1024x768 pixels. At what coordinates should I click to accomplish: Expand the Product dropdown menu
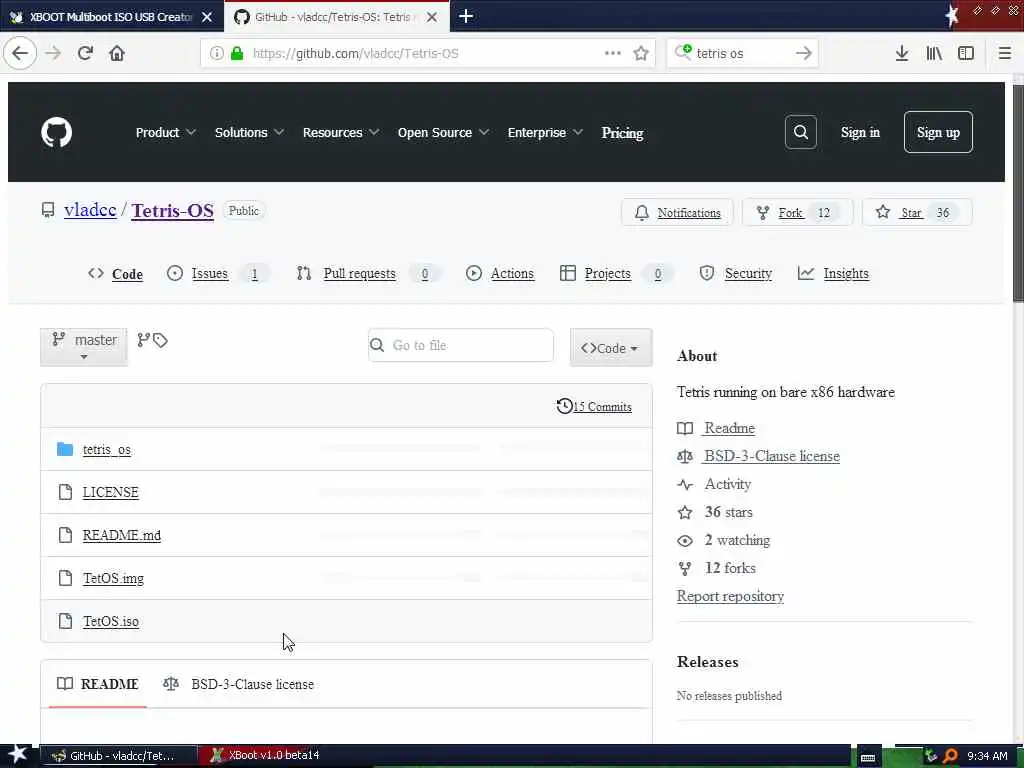[166, 133]
